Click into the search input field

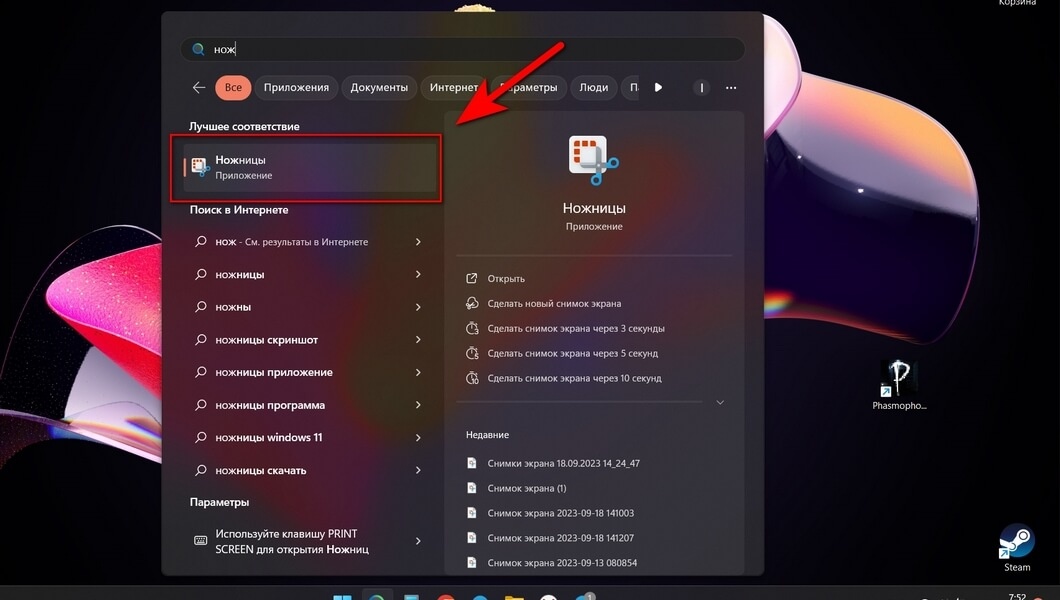(x=463, y=49)
